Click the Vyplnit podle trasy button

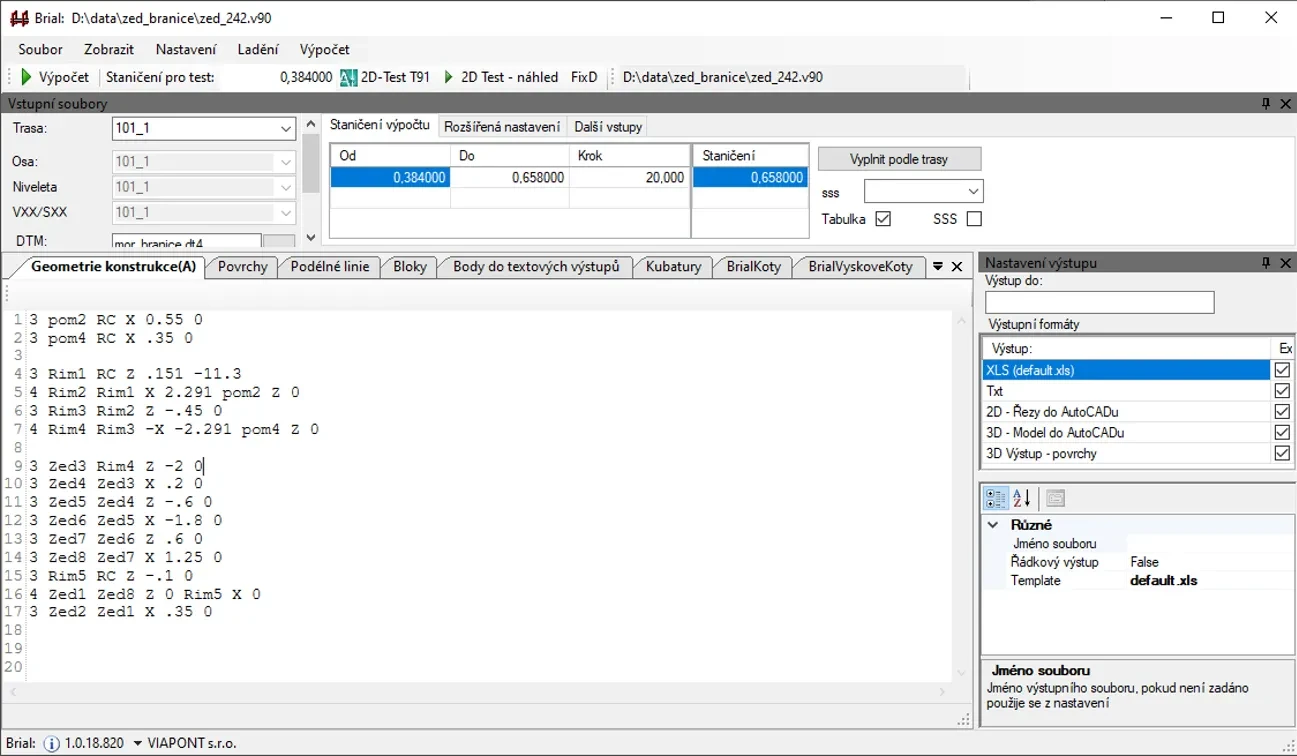[x=899, y=159]
